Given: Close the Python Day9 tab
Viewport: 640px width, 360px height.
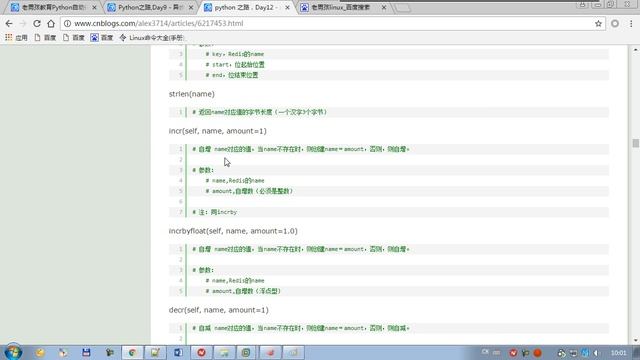Looking at the screenshot, I should 191,7.
